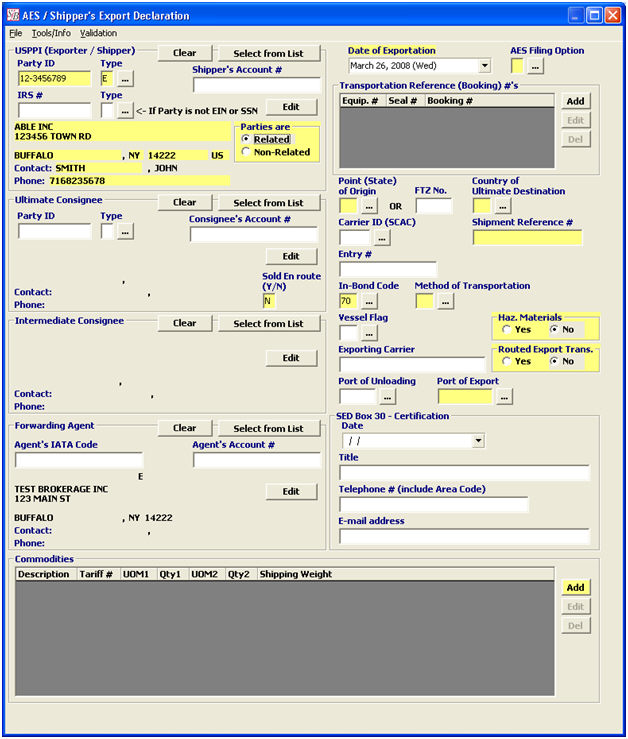Click the Shipper's Account # field
628x739 pixels.
click(x=256, y=85)
